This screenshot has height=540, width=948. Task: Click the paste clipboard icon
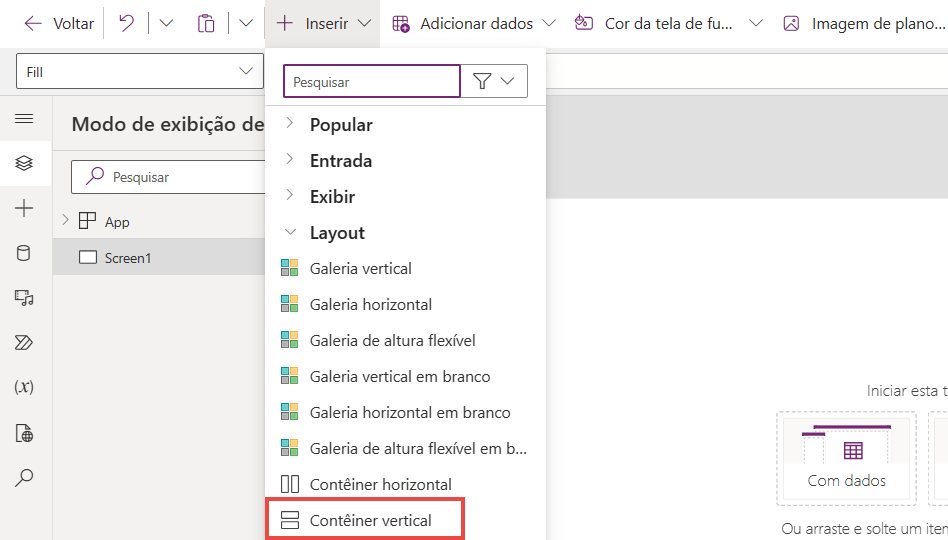[x=206, y=24]
